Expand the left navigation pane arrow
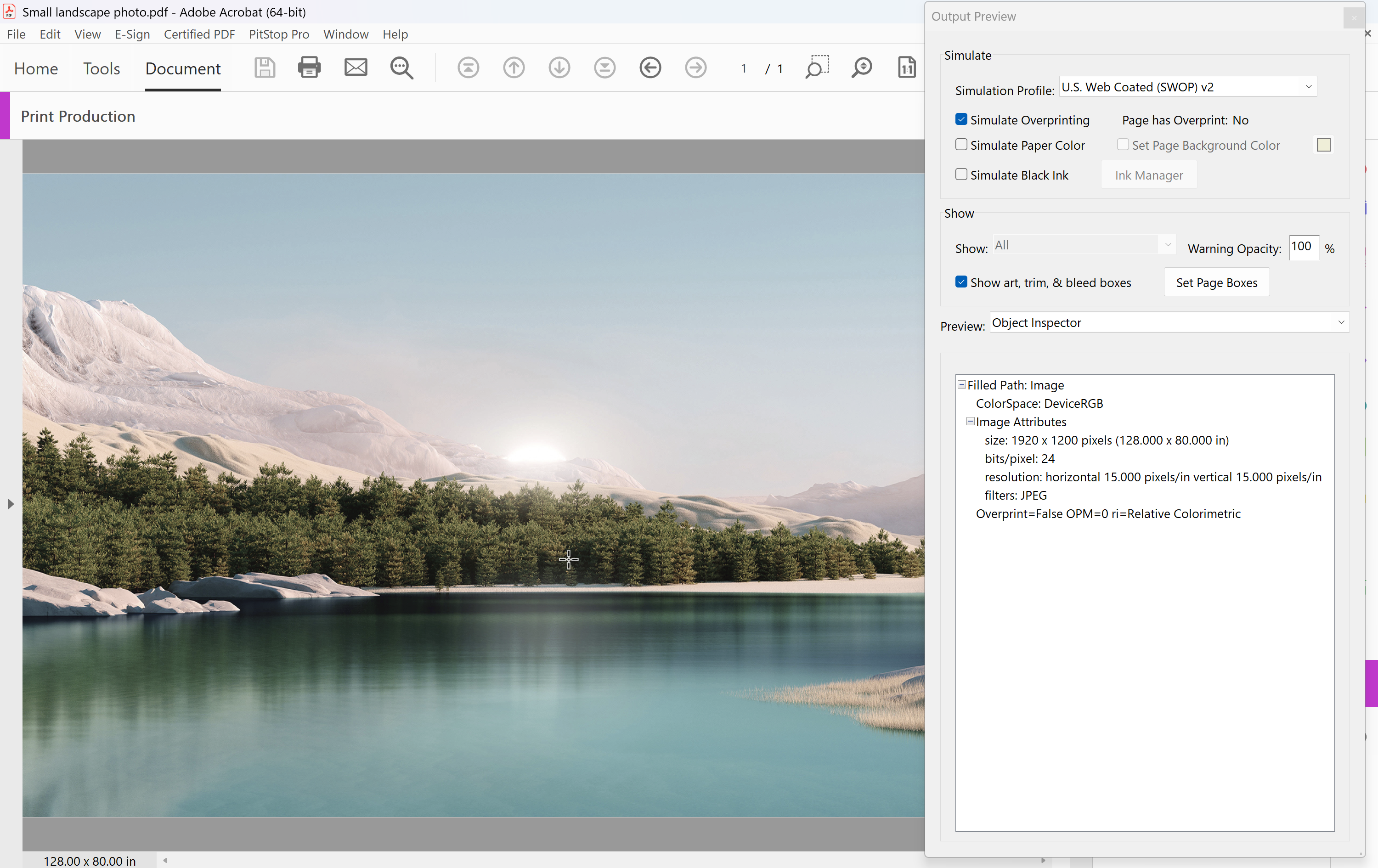This screenshot has width=1378, height=868. click(10, 503)
